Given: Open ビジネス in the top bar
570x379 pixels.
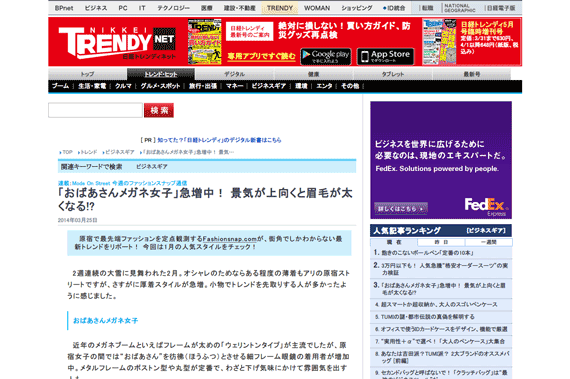Looking at the screenshot, I should (96, 8).
